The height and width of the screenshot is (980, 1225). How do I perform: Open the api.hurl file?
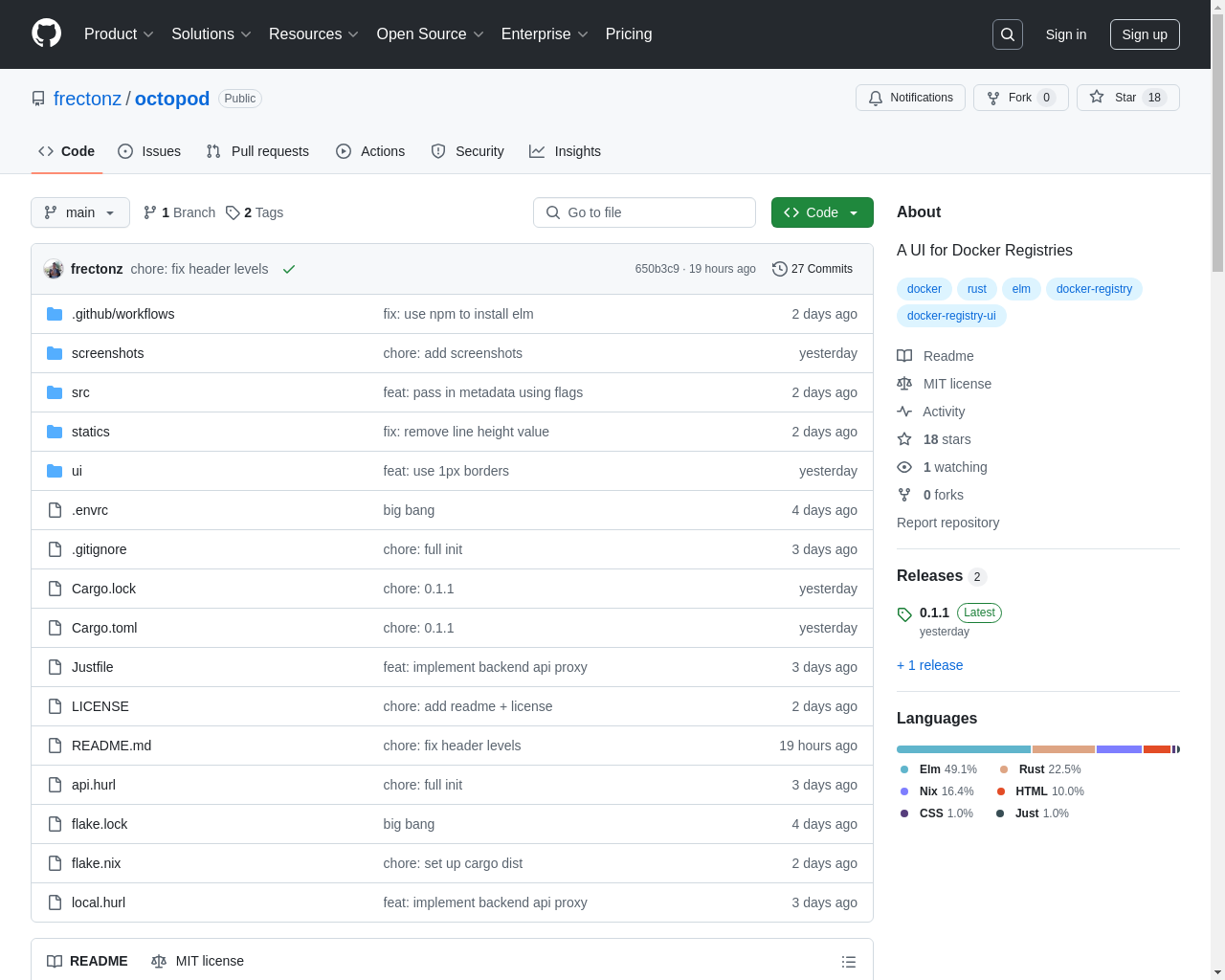94,785
